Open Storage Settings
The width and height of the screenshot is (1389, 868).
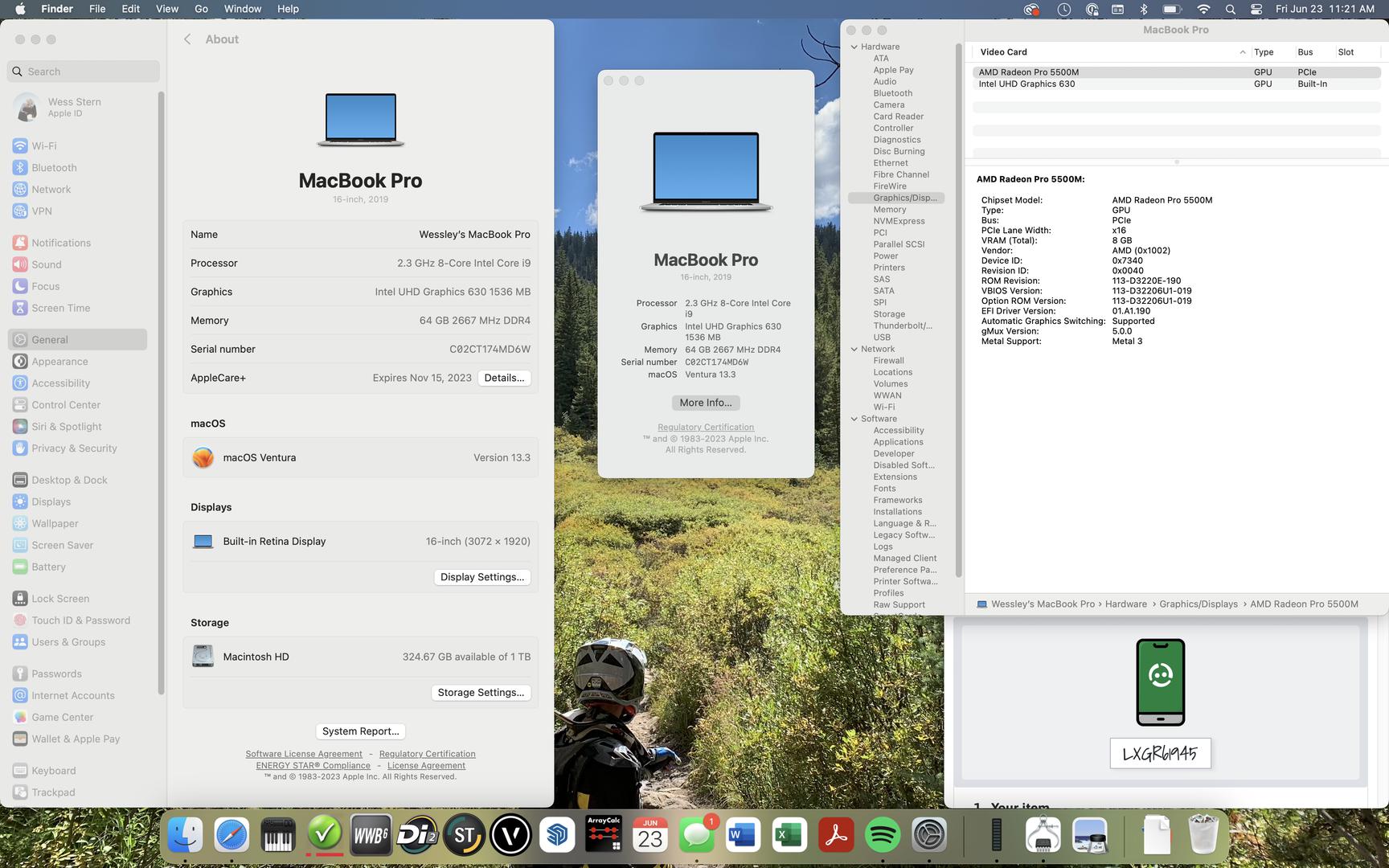481,693
